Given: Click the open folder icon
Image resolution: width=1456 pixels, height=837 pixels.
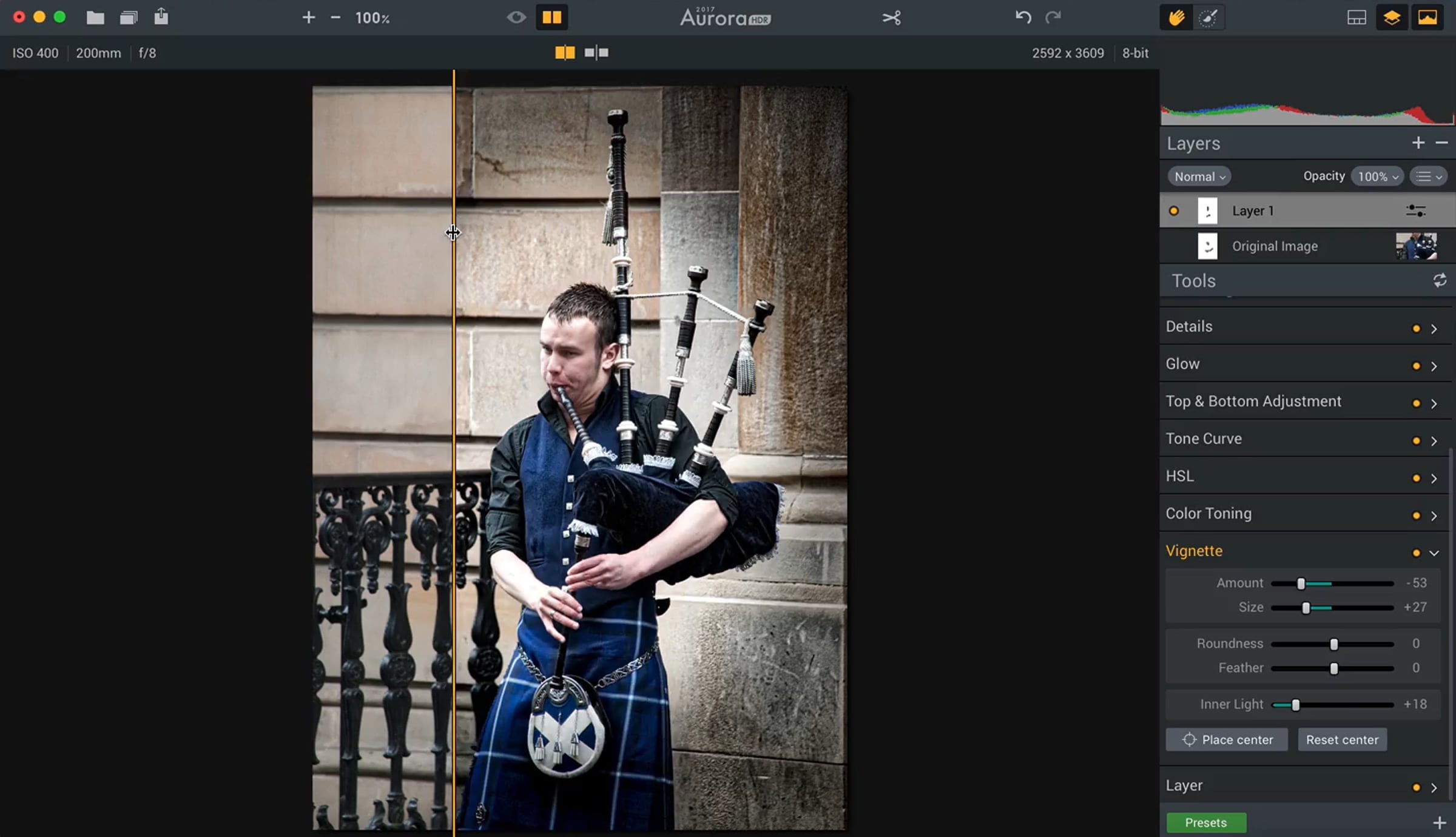Looking at the screenshot, I should (x=95, y=18).
